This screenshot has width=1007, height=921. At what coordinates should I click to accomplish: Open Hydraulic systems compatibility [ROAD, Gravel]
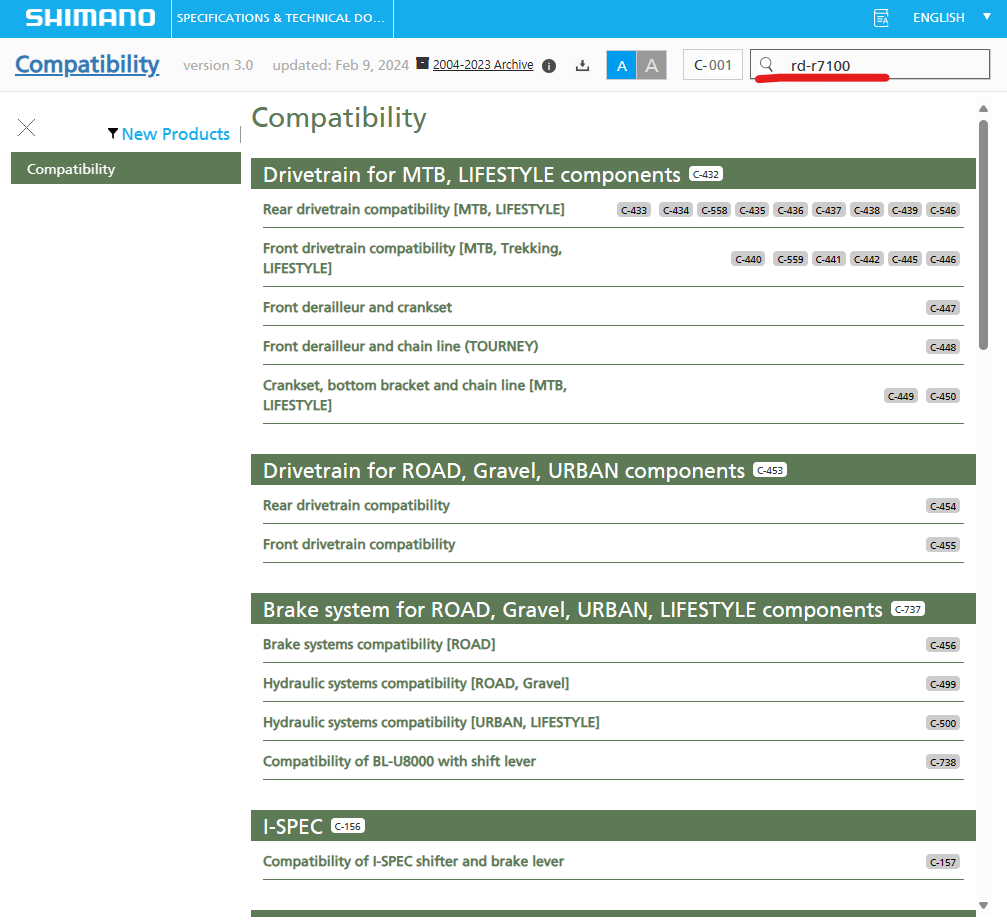coord(416,683)
